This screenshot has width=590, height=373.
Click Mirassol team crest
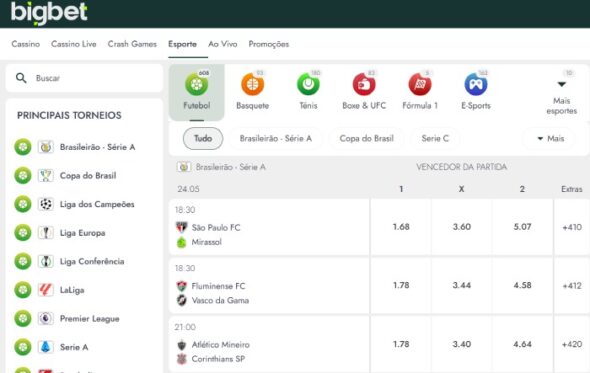182,242
